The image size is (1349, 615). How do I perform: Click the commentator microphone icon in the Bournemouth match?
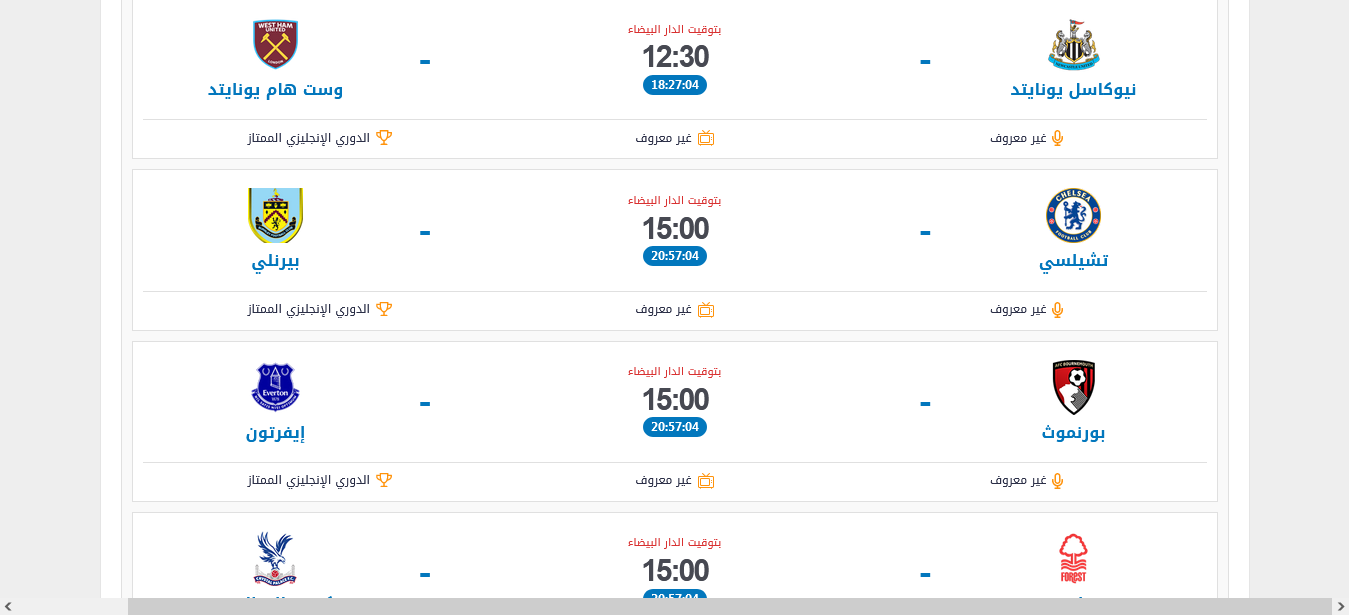pos(1058,480)
